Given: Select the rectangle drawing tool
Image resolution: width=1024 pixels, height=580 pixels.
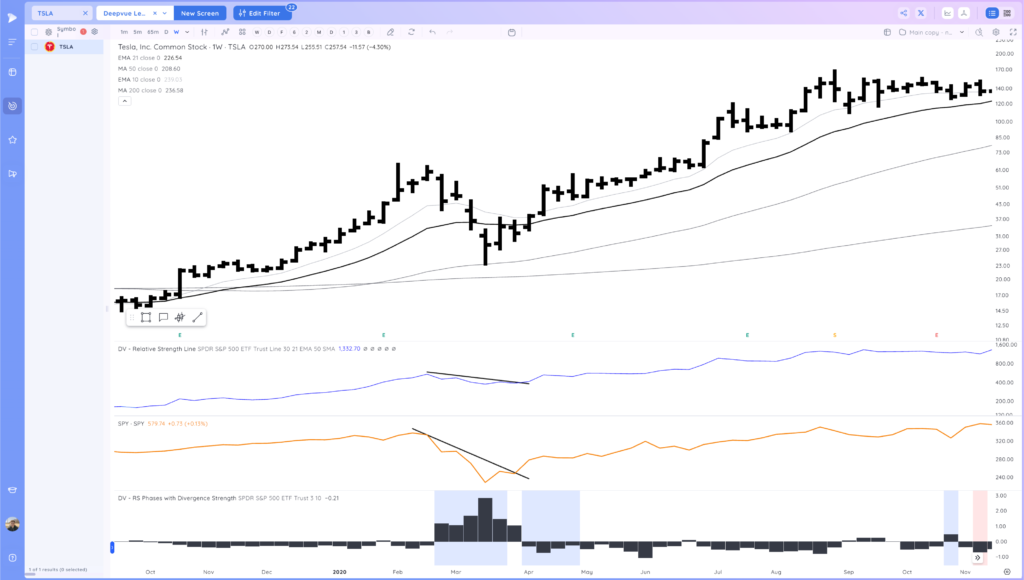Looking at the screenshot, I should coord(146,317).
